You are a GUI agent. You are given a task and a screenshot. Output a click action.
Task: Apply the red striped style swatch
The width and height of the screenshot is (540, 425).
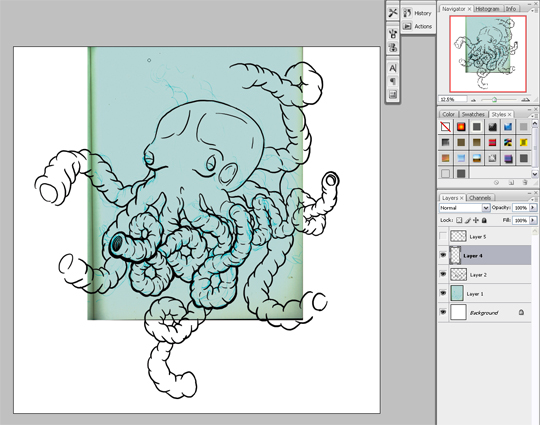coord(492,142)
